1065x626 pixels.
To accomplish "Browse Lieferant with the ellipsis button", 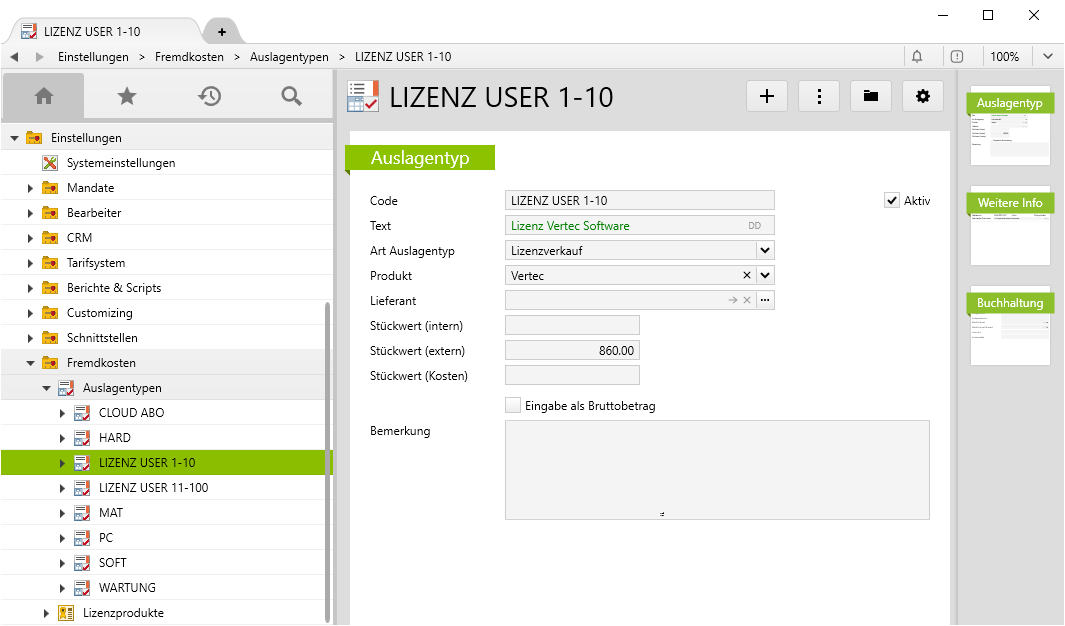I will coord(765,300).
